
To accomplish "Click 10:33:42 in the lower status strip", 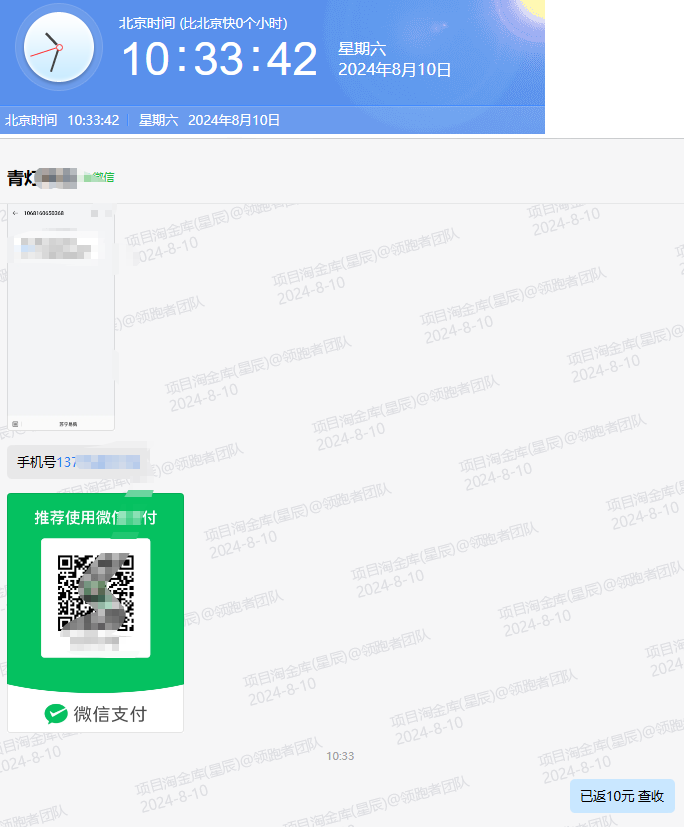I will 93,120.
